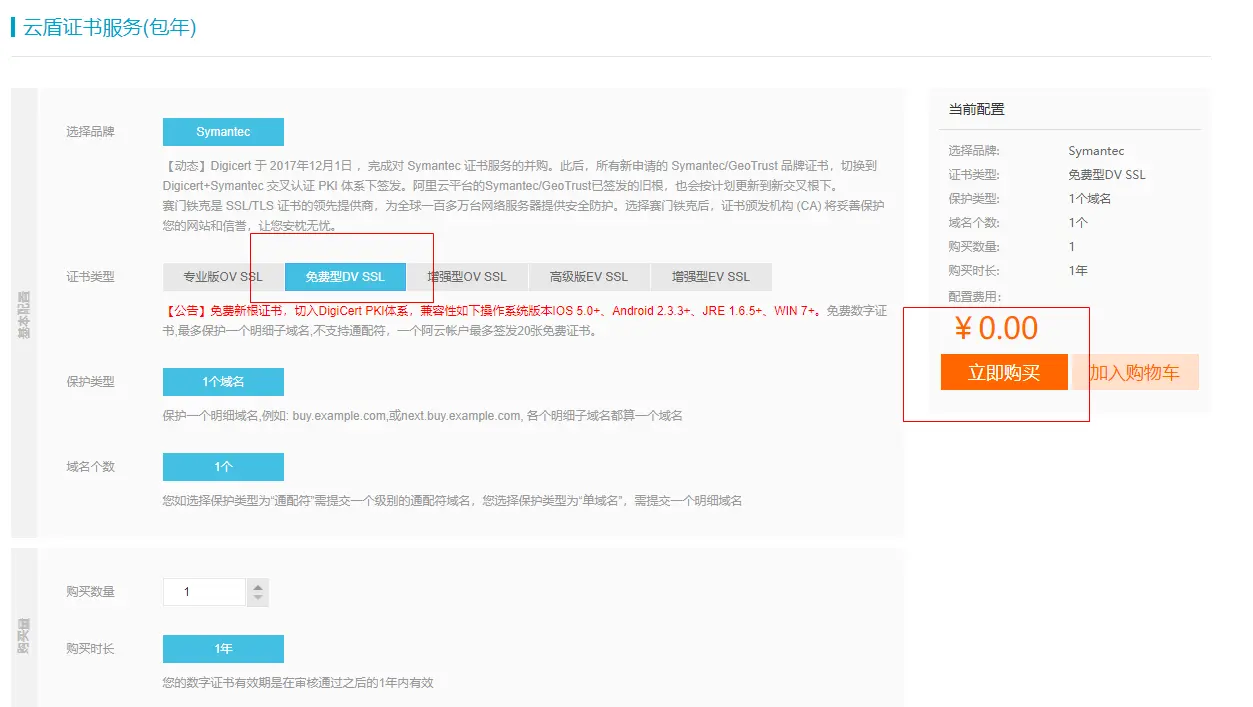This screenshot has width=1253, height=707.
Task: Increase purchase quantity with up arrow
Action: click(258, 587)
